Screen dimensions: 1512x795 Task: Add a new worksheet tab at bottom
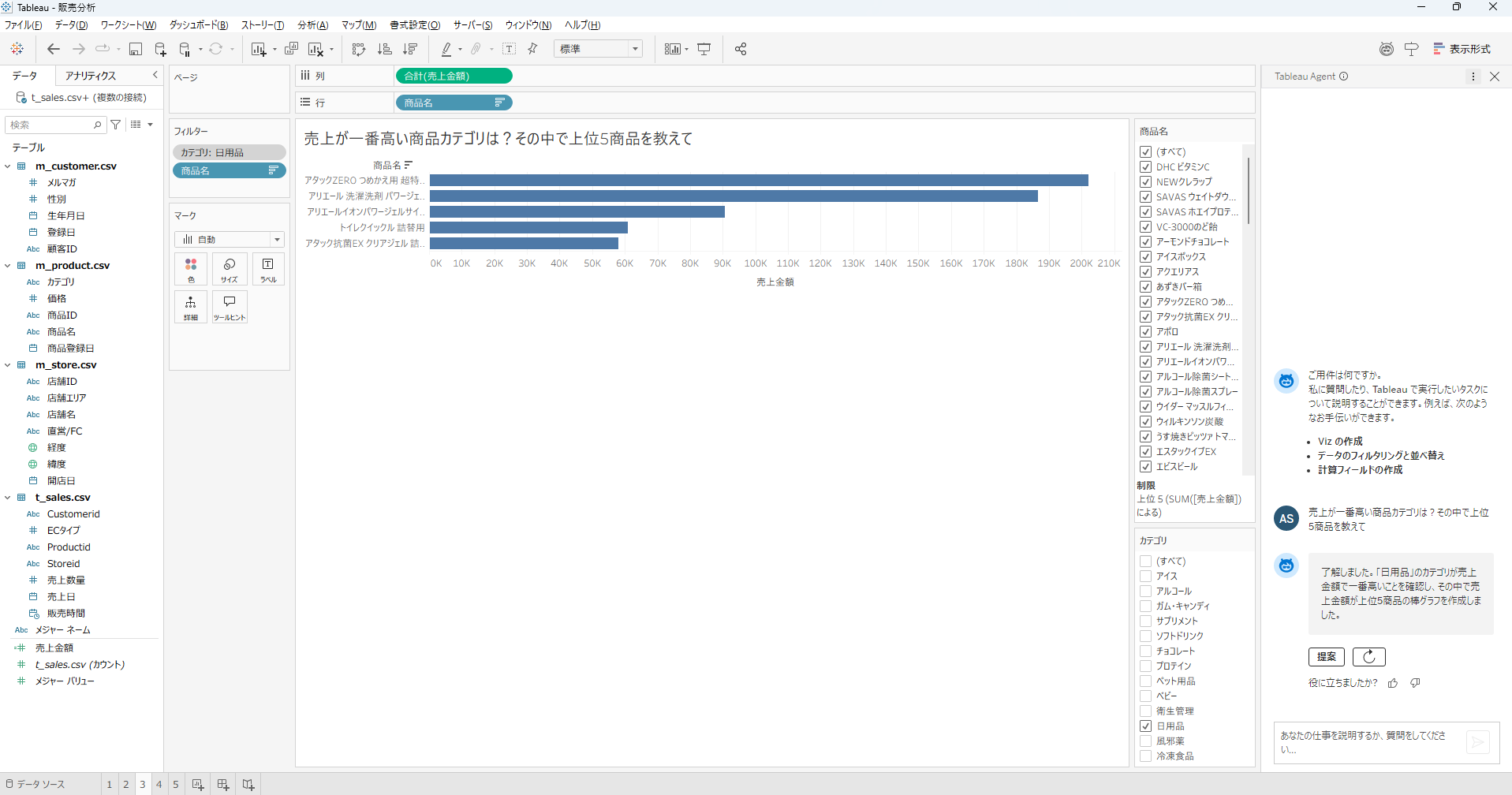coord(198,785)
